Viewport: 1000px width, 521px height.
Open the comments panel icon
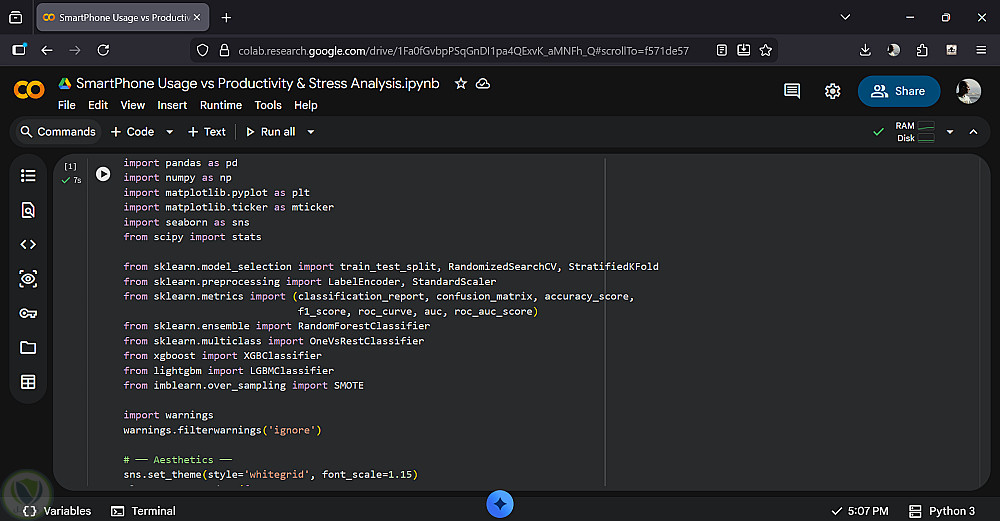(792, 91)
